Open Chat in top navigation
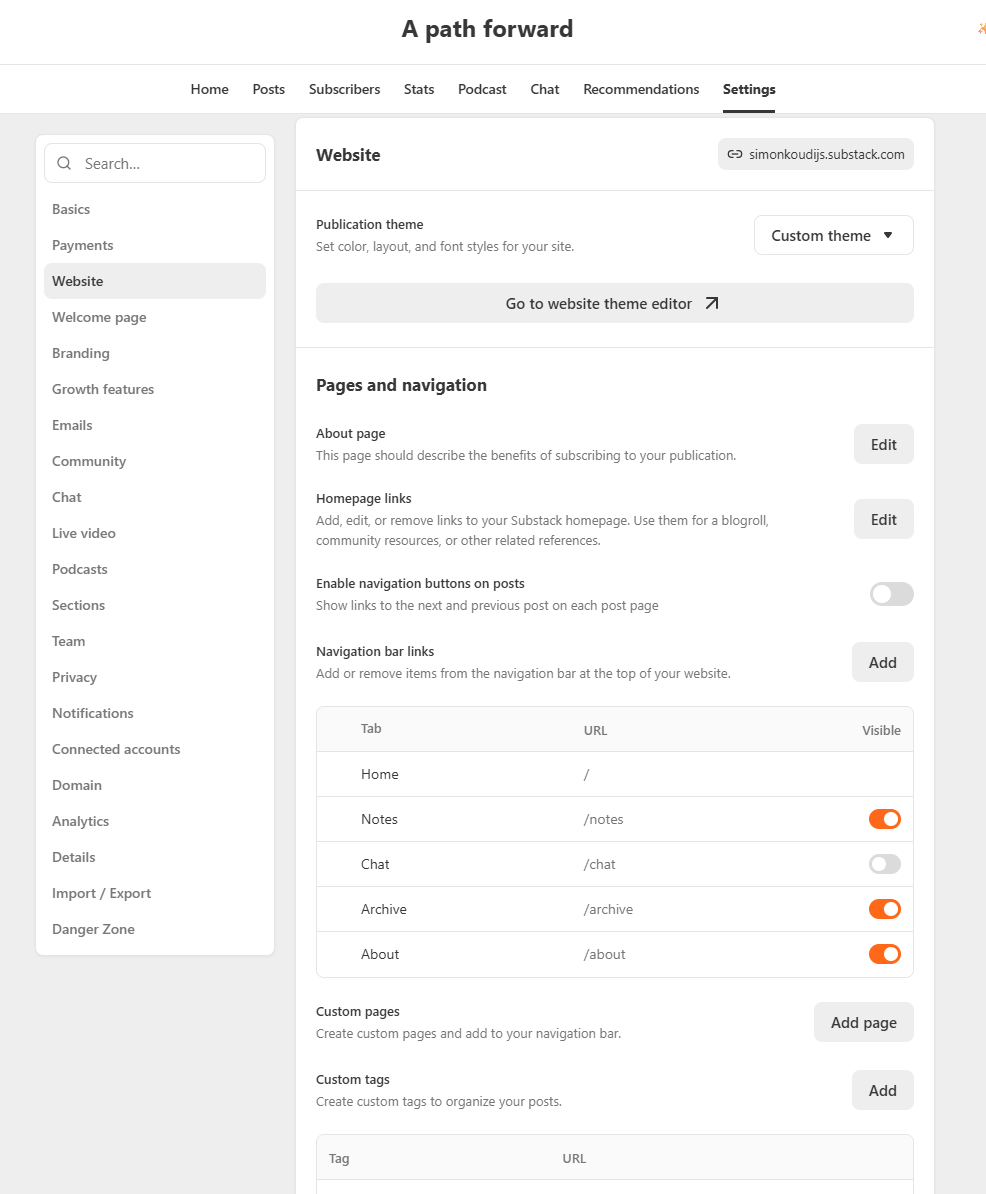The image size is (986, 1194). [544, 89]
